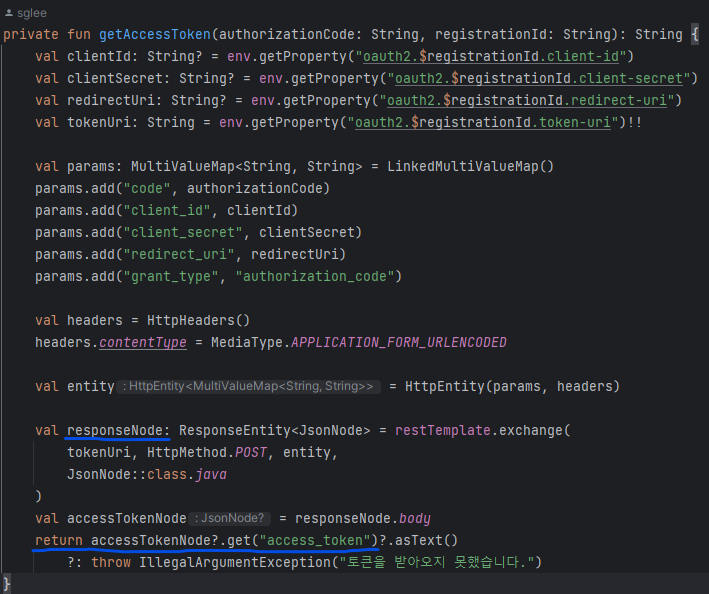
Task: Click the tokenUri variable declaration
Action: tap(99, 123)
